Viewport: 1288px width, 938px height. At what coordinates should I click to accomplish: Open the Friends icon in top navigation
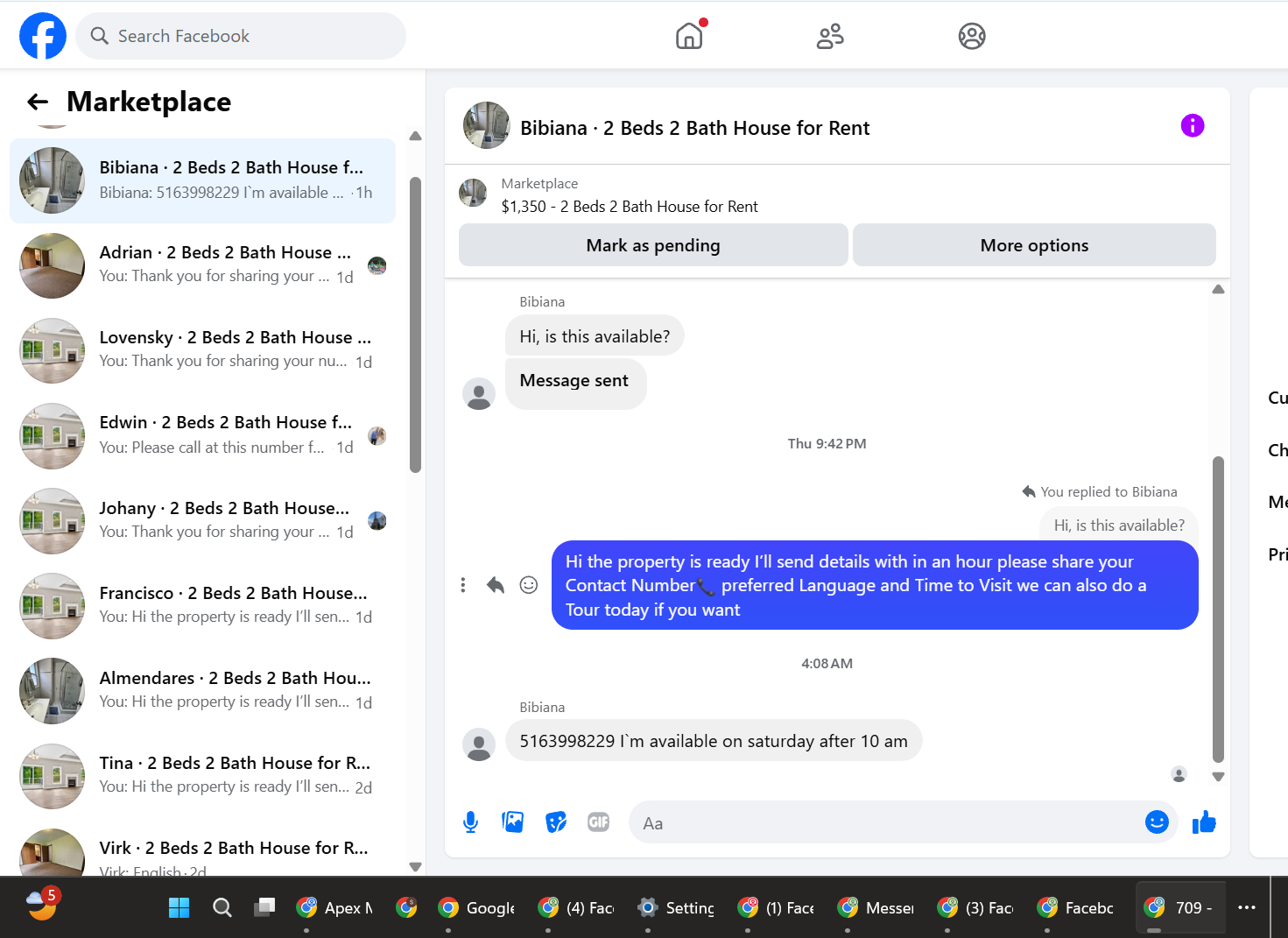[x=830, y=36]
